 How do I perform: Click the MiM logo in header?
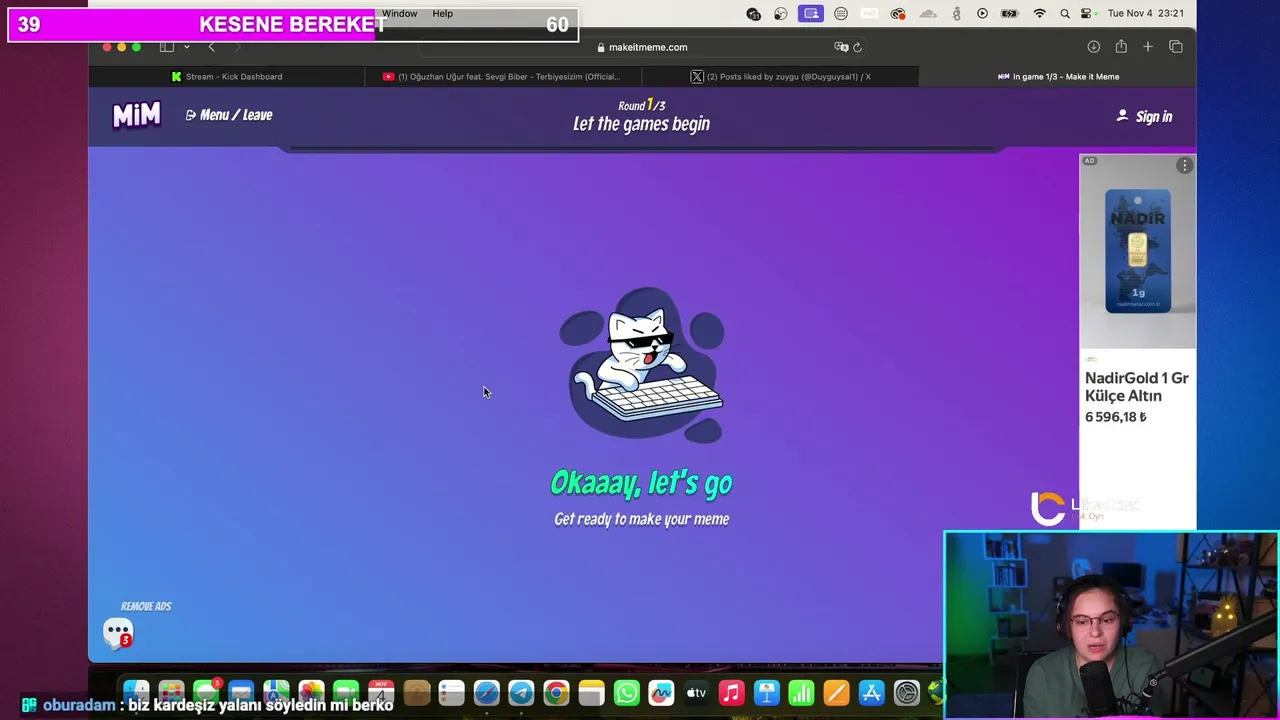pyautogui.click(x=137, y=115)
